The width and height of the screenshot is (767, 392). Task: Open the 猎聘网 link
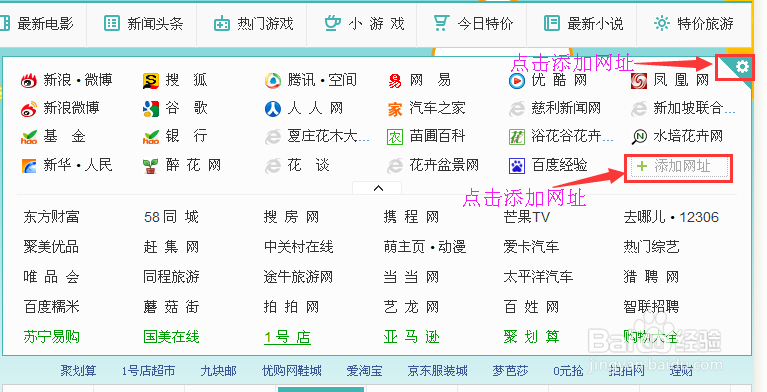pos(651,277)
